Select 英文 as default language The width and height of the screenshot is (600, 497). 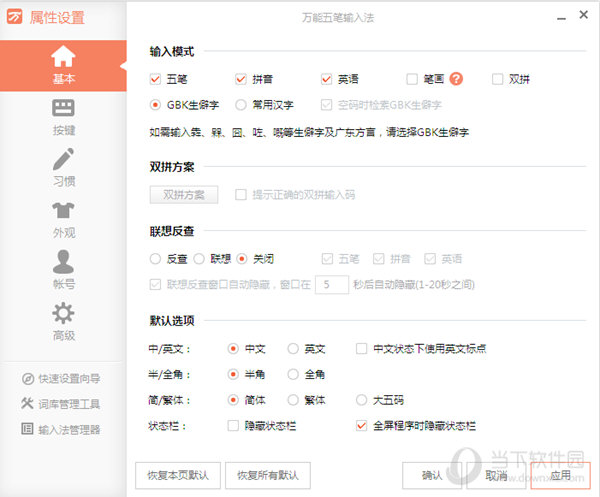click(x=293, y=349)
